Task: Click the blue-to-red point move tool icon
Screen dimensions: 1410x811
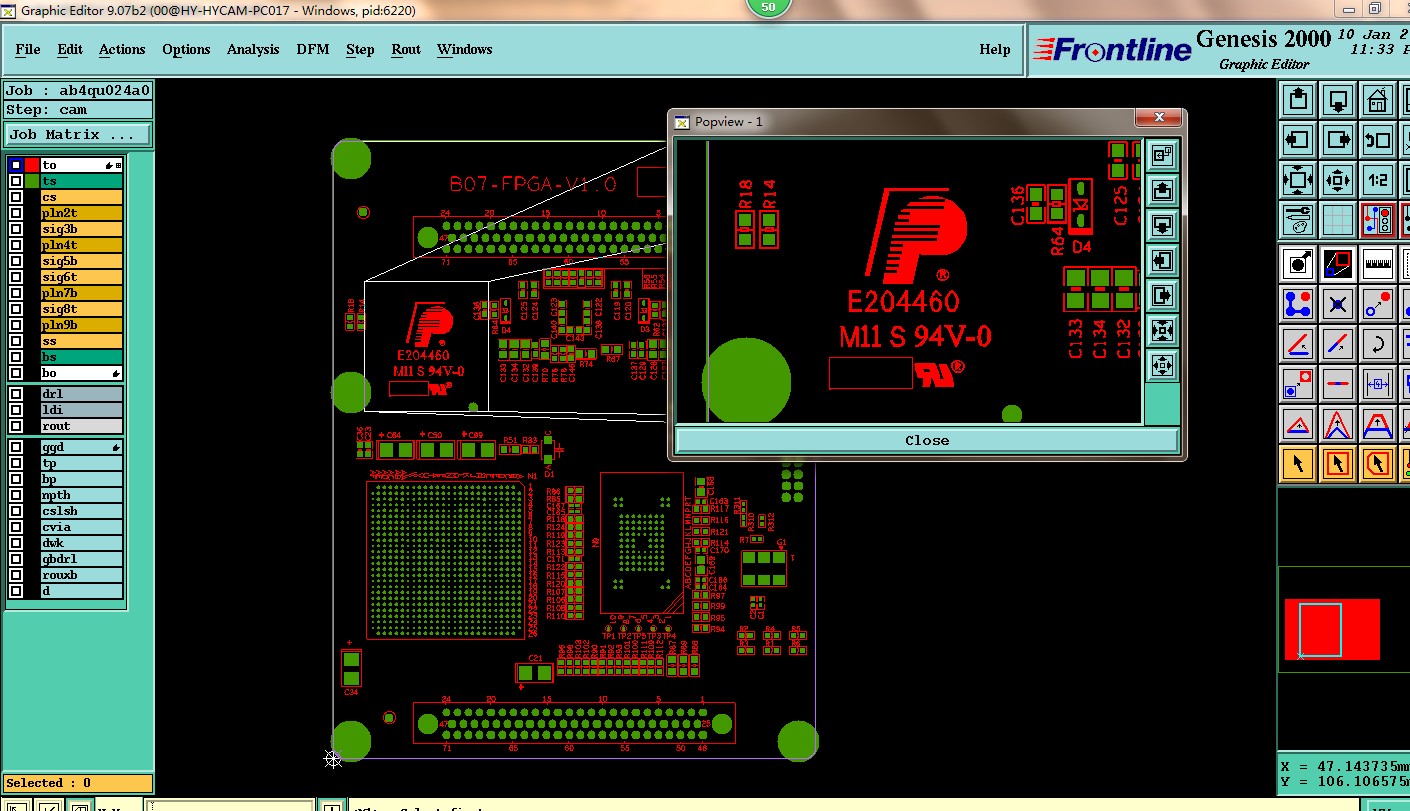Action: [1378, 303]
